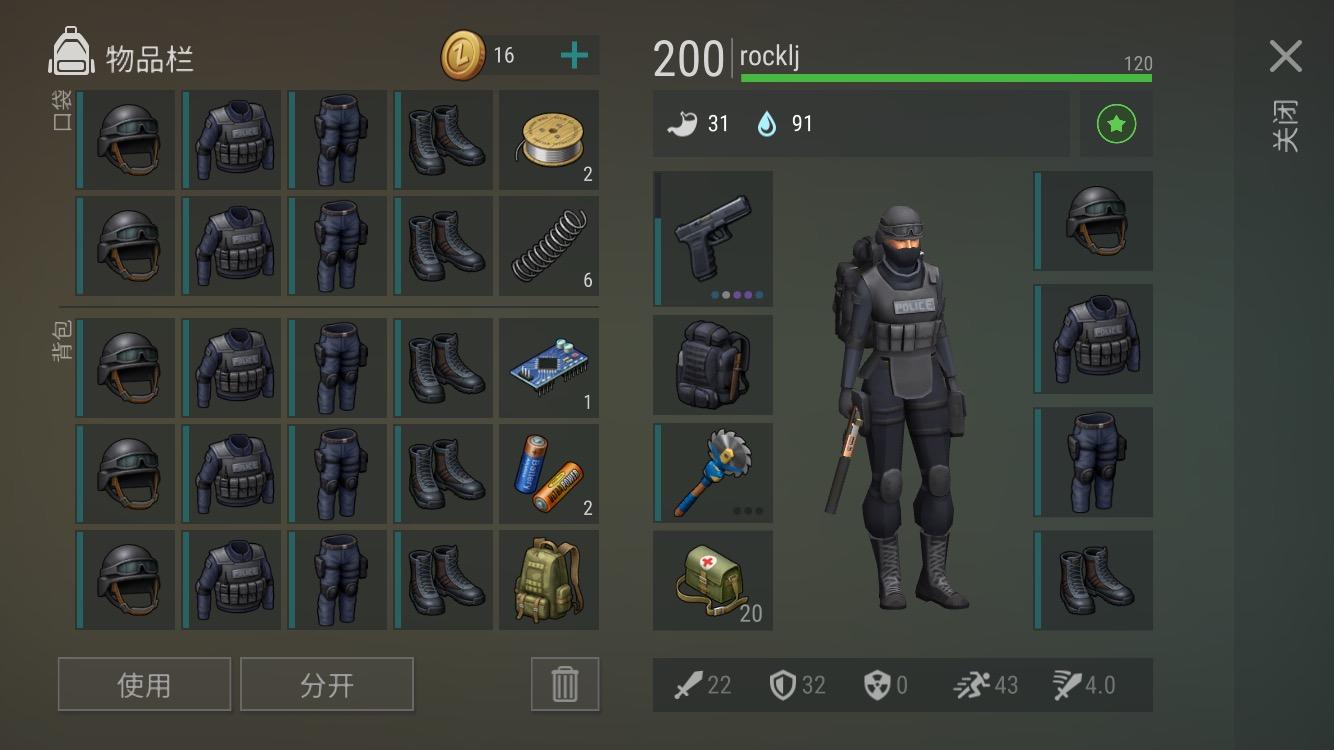Click the 使用 button

(144, 684)
